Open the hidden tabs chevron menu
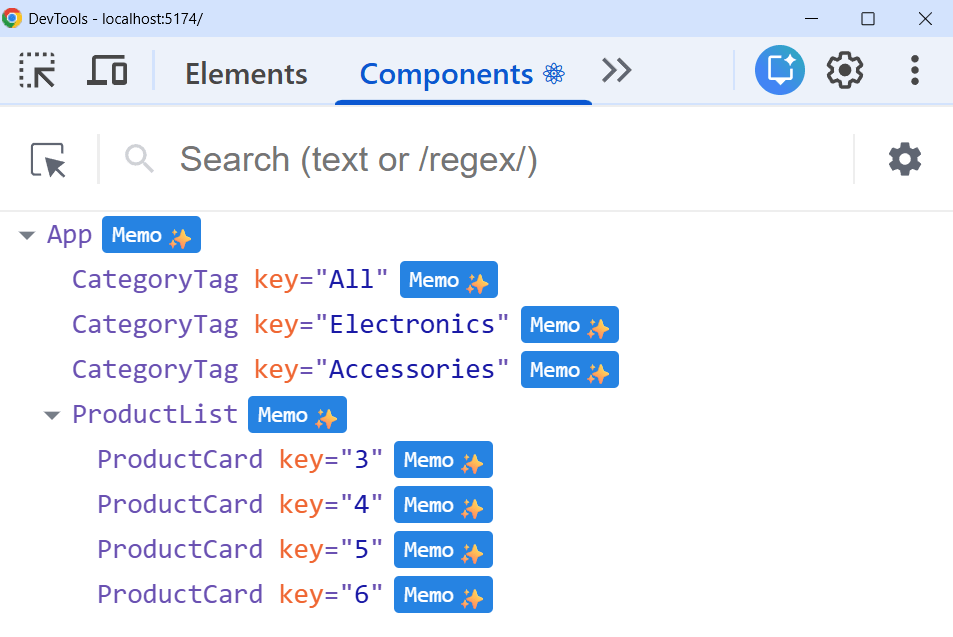Screen dimensions: 953x637 click(616, 70)
